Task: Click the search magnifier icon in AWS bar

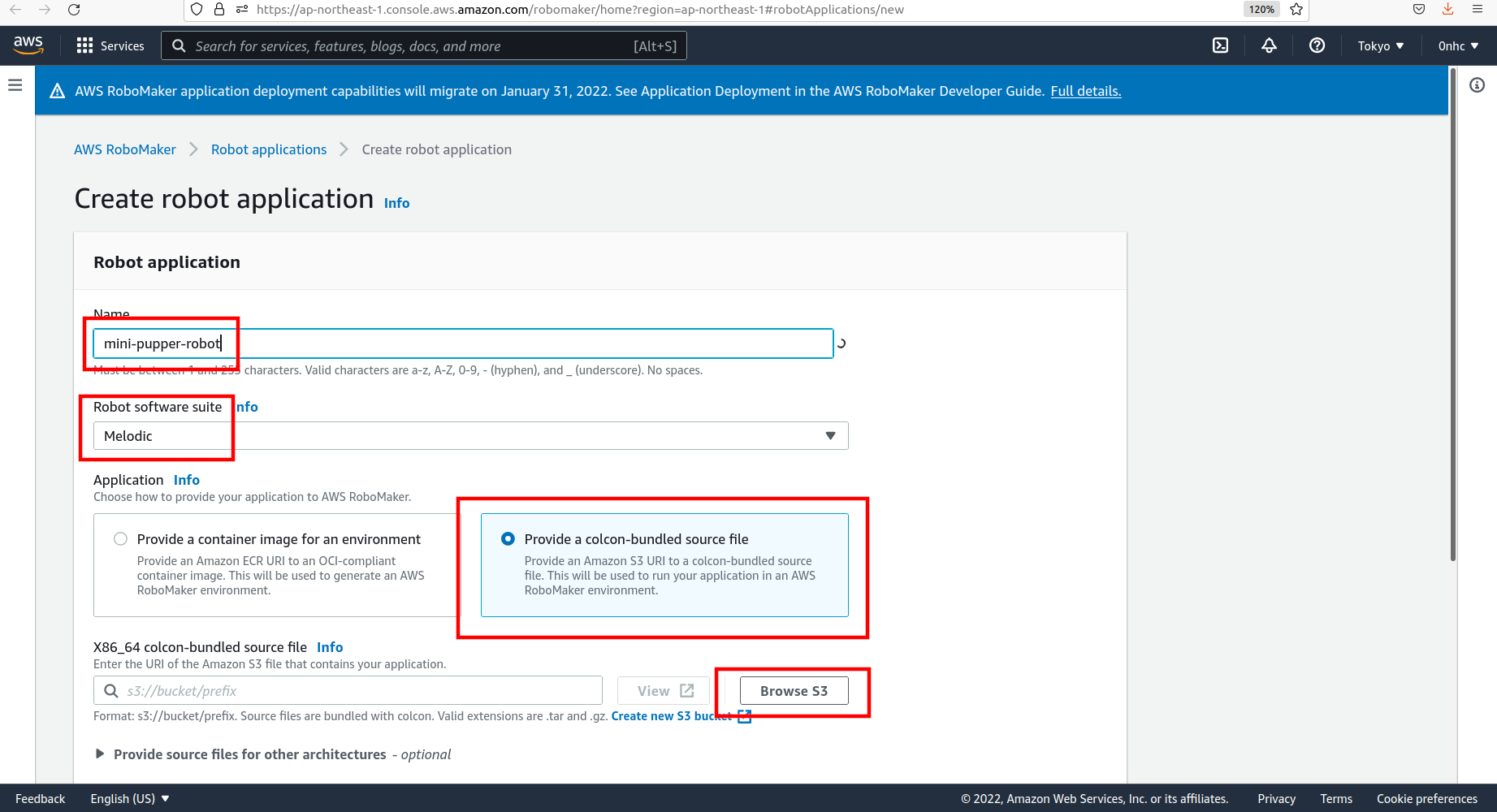Action: click(x=179, y=46)
